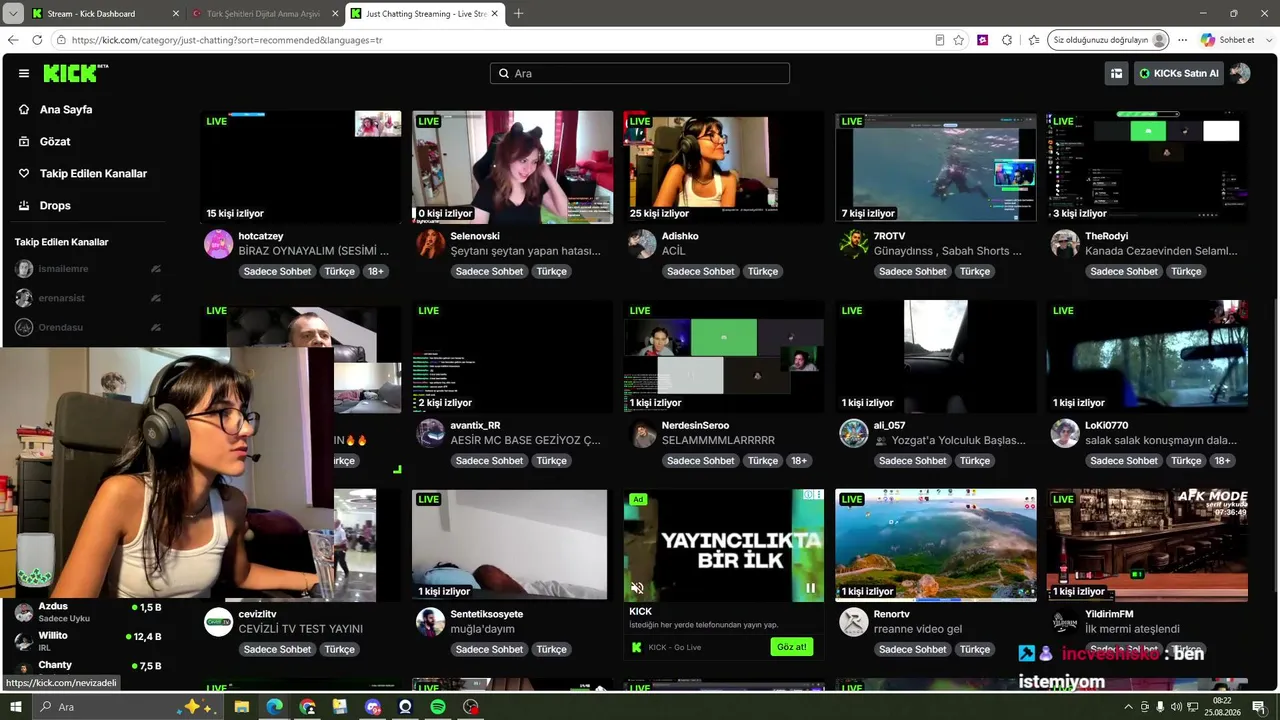
Task: Go back to the previous page
Action: (13, 40)
